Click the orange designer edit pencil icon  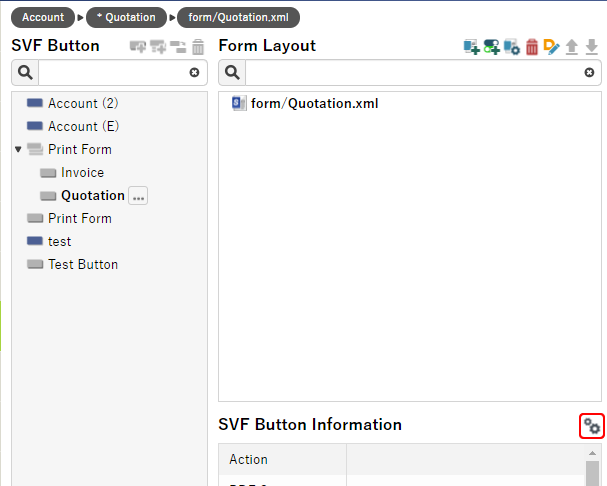tap(551, 47)
